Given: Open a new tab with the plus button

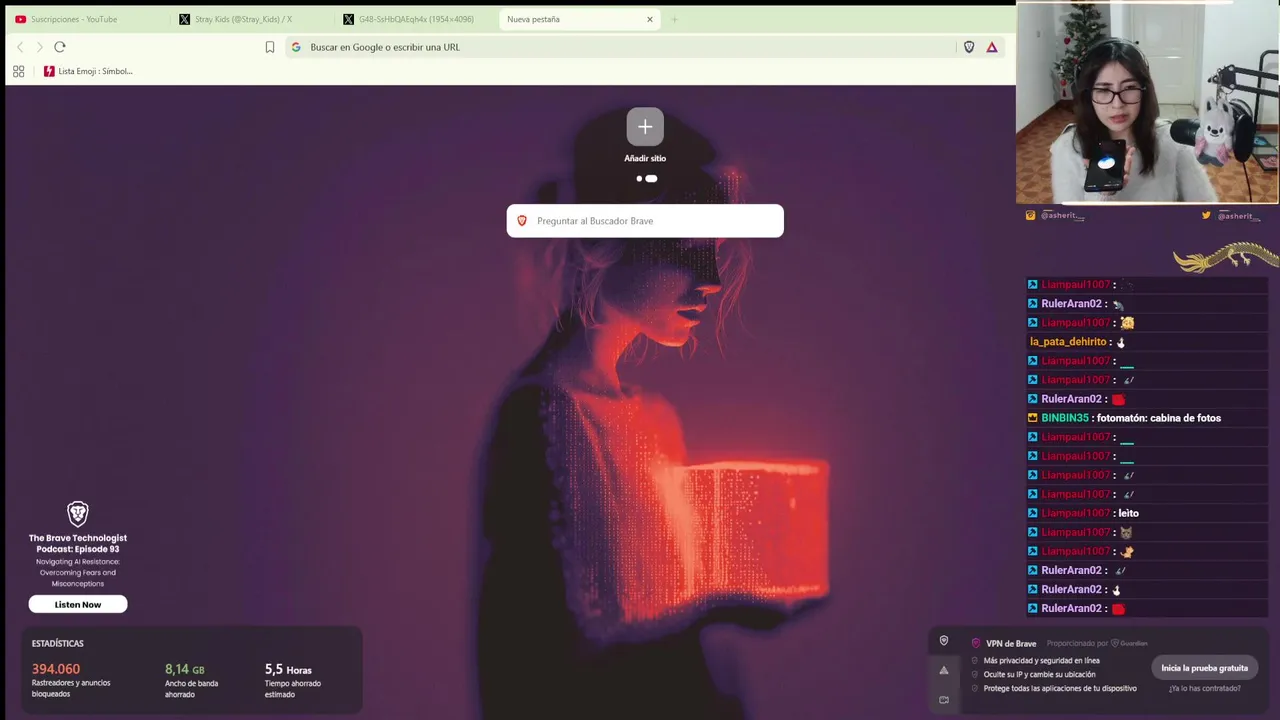Looking at the screenshot, I should (x=674, y=19).
